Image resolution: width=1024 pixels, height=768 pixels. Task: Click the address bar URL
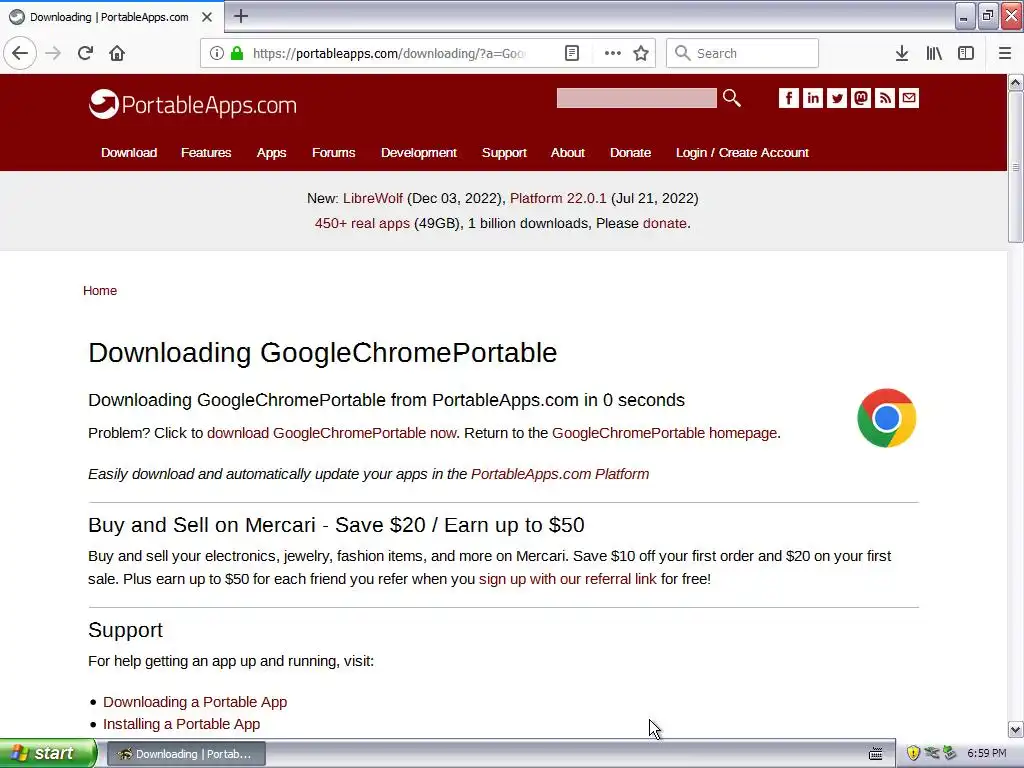tap(389, 53)
